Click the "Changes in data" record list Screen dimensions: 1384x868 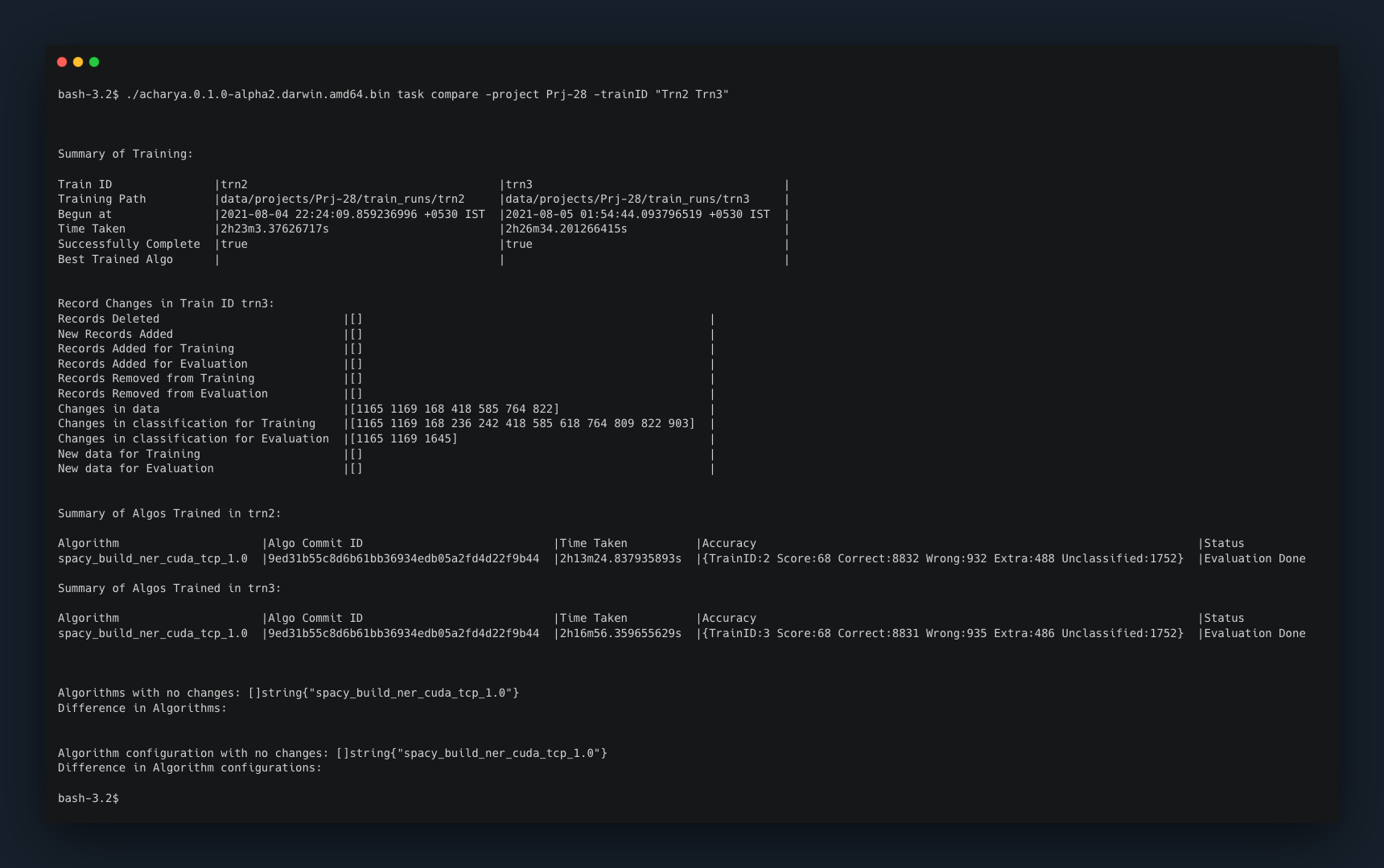point(455,409)
